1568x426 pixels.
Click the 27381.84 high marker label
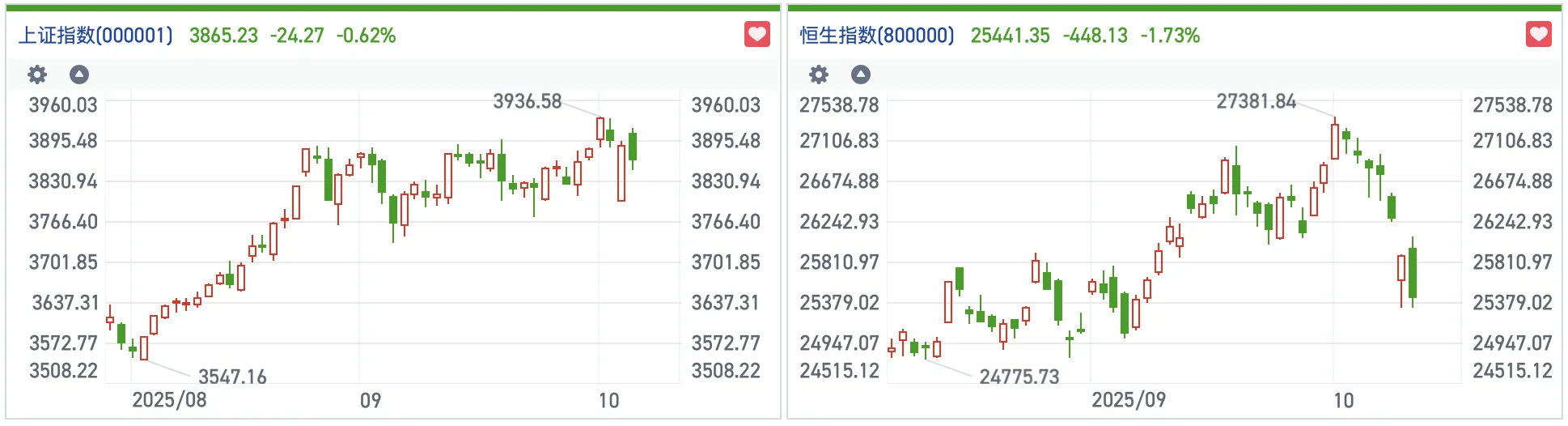[1256, 101]
